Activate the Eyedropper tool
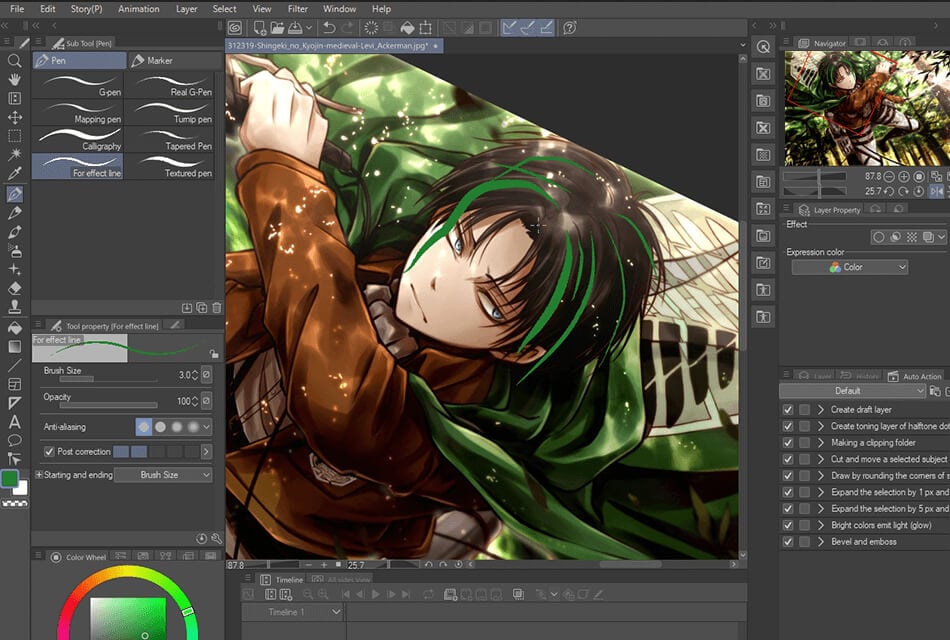 15,173
